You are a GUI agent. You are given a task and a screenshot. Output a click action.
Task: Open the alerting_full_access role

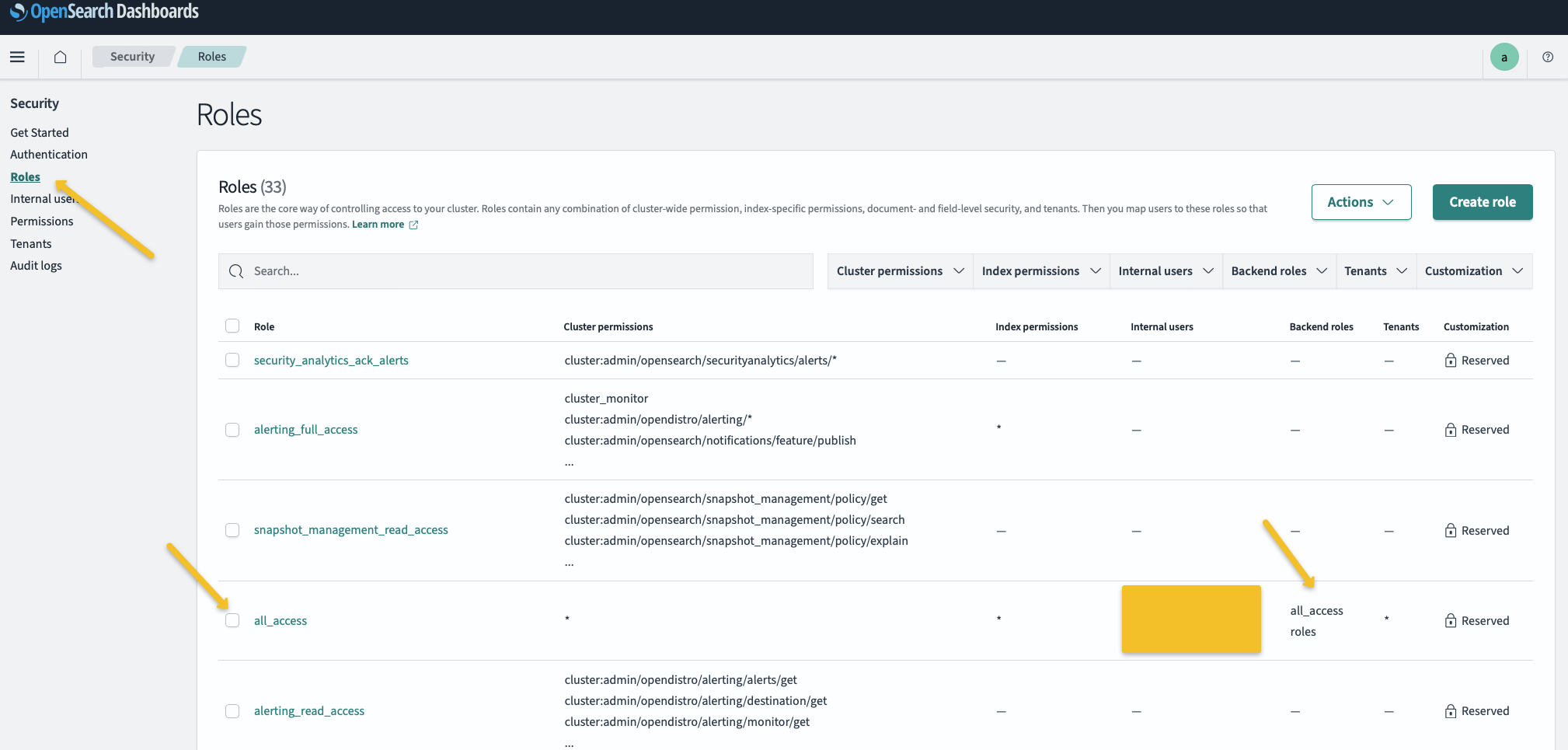pos(306,430)
